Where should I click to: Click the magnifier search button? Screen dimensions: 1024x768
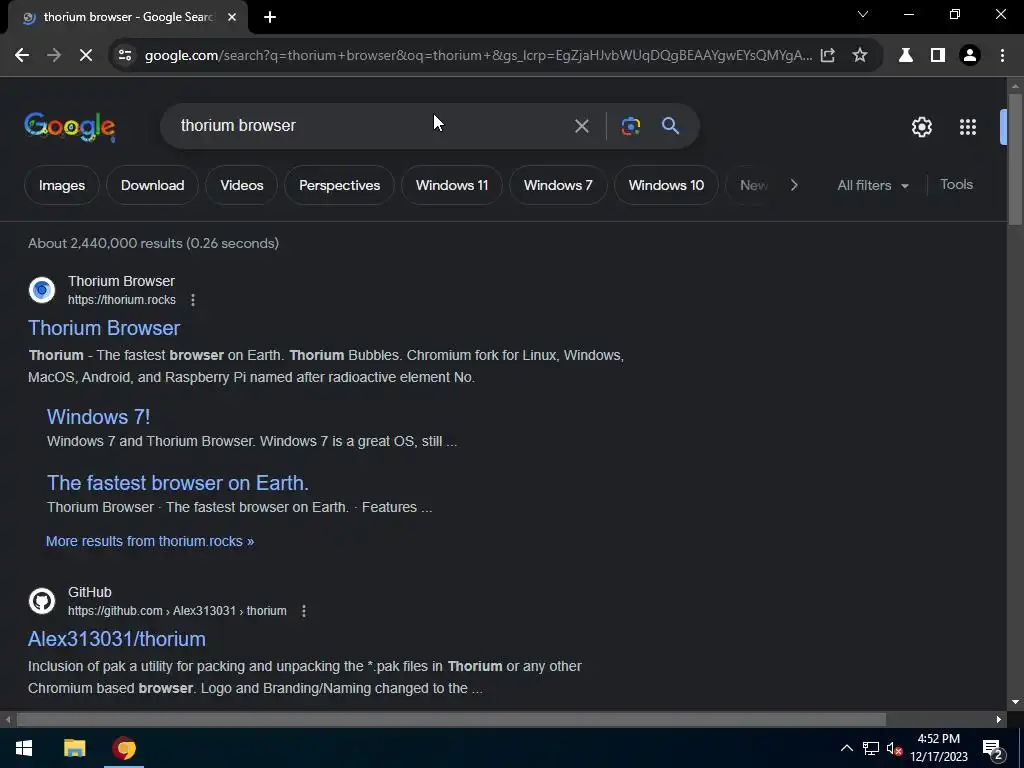(671, 126)
